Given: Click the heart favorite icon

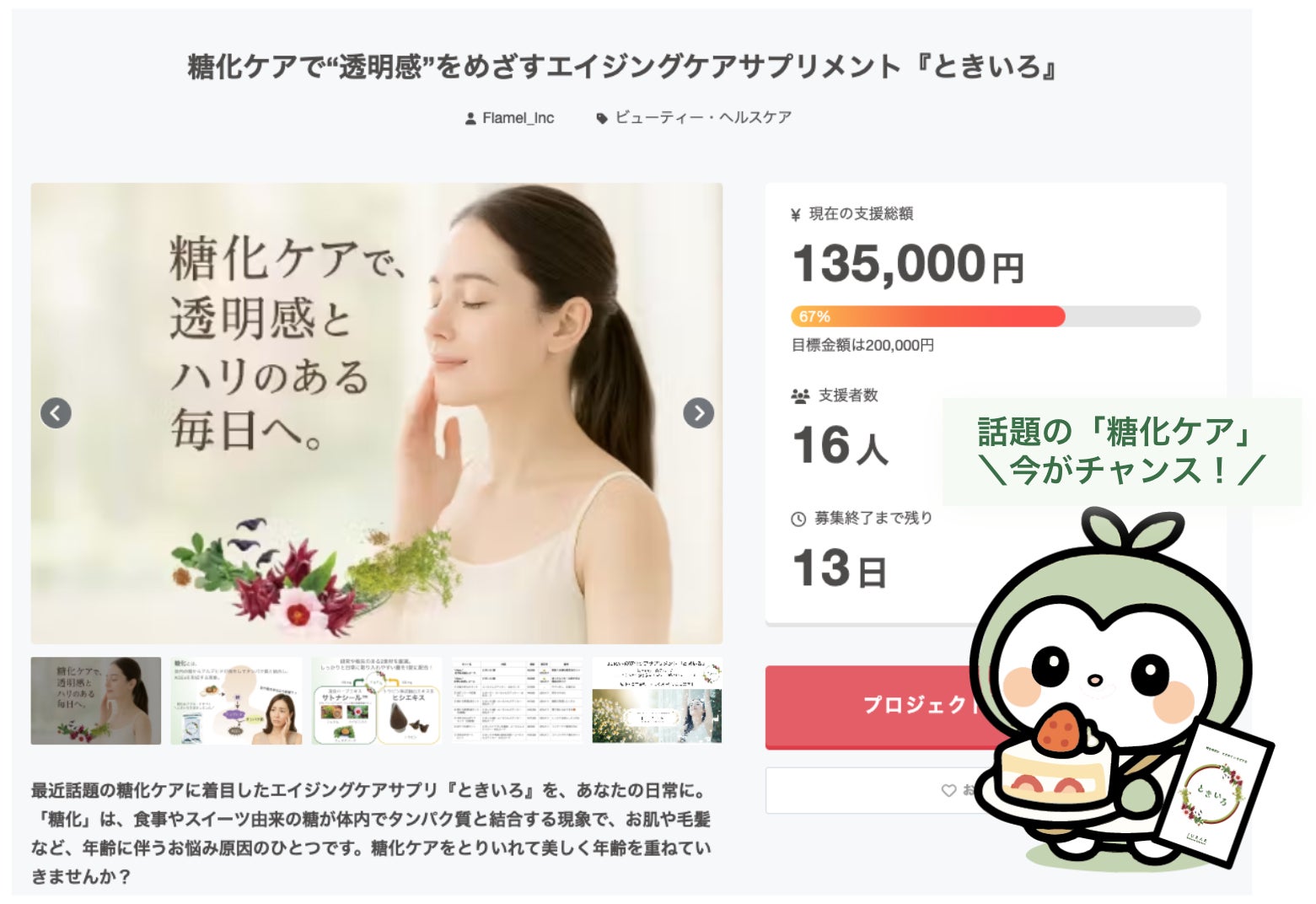Looking at the screenshot, I should point(948,790).
